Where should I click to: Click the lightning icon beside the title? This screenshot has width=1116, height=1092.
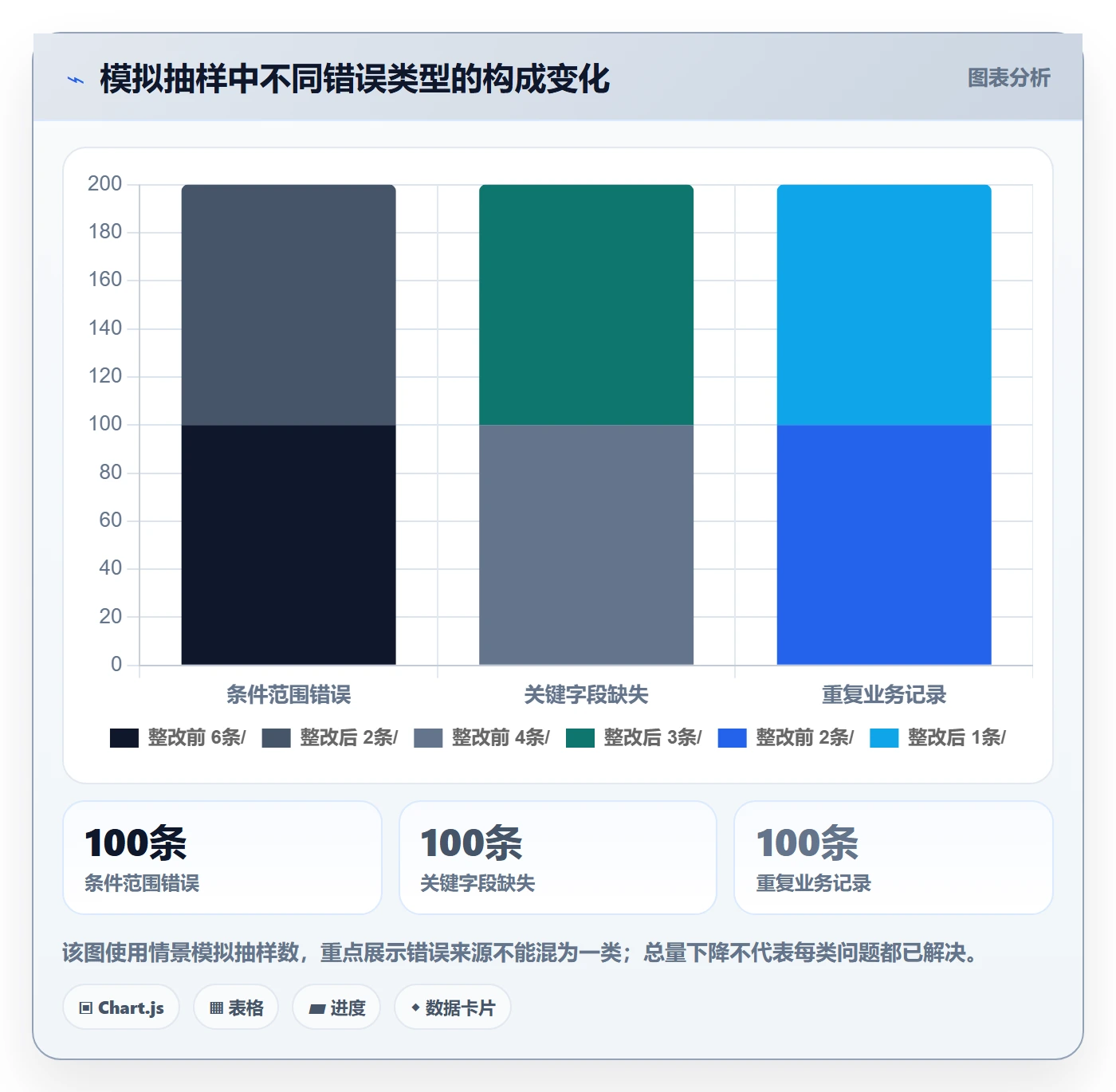click(x=75, y=80)
